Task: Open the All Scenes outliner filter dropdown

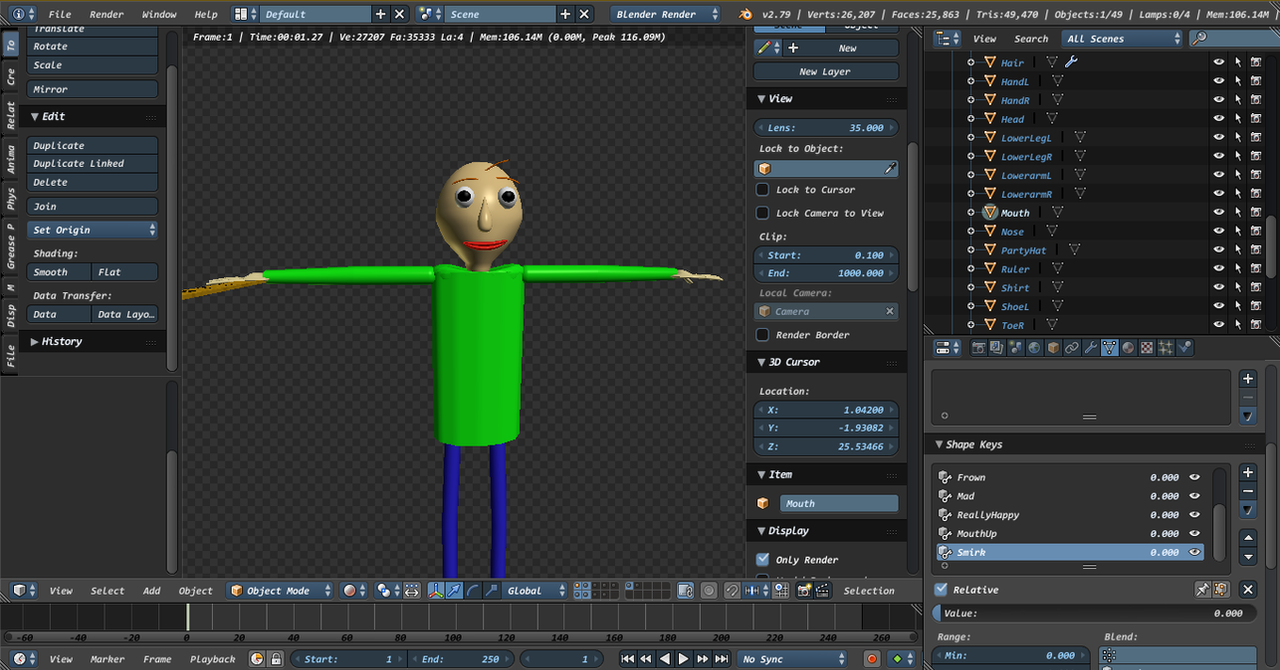Action: (1122, 38)
